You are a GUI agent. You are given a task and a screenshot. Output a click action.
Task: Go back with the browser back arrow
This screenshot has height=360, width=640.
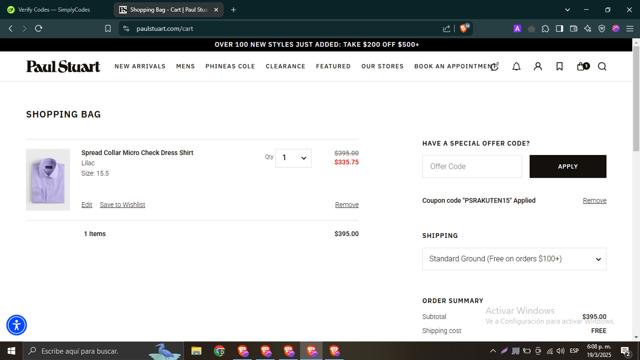[x=11, y=29]
